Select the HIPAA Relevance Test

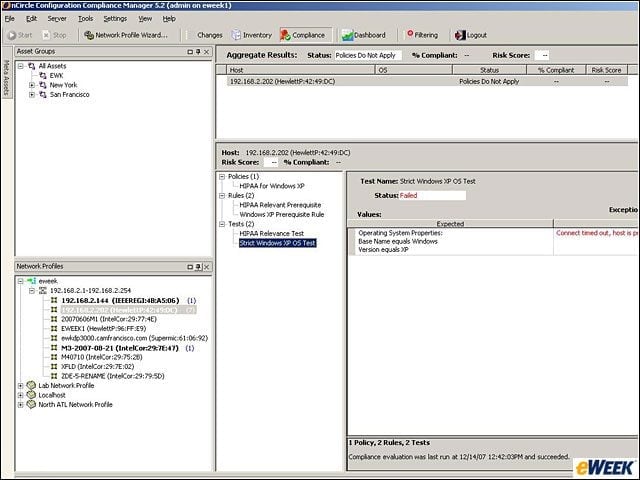(271, 234)
